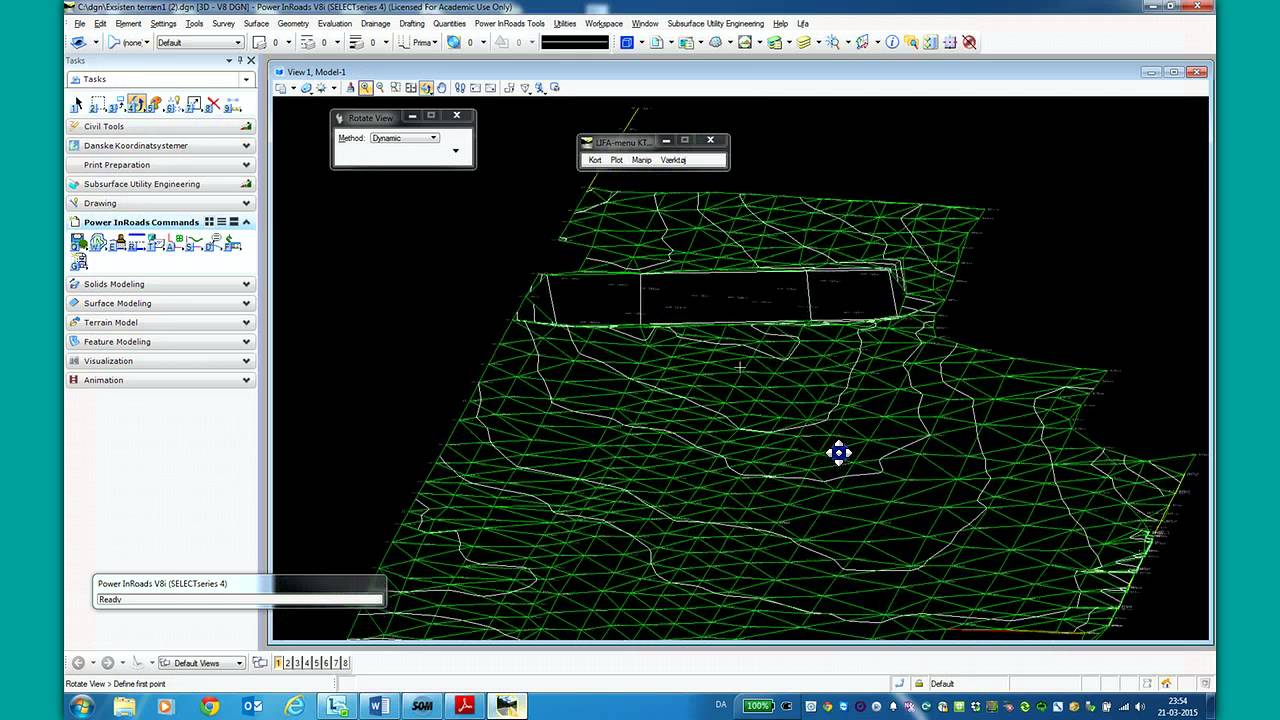Click Zoom In in the view toolbar
The height and width of the screenshot is (720, 1280).
366,88
